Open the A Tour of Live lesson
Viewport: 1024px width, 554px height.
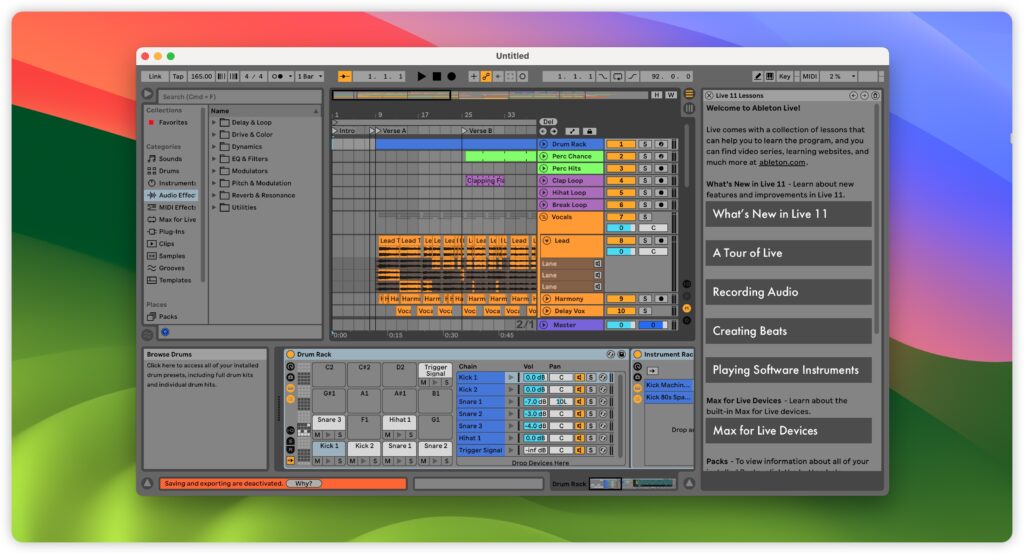tap(788, 253)
